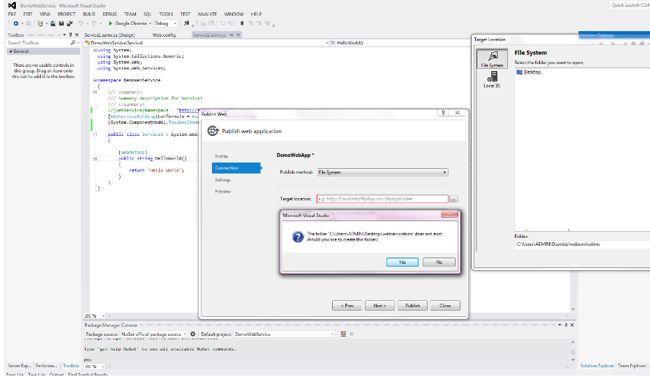The height and width of the screenshot is (383, 650).
Task: Click the Publish Web dialog help icon
Action: pos(443,113)
